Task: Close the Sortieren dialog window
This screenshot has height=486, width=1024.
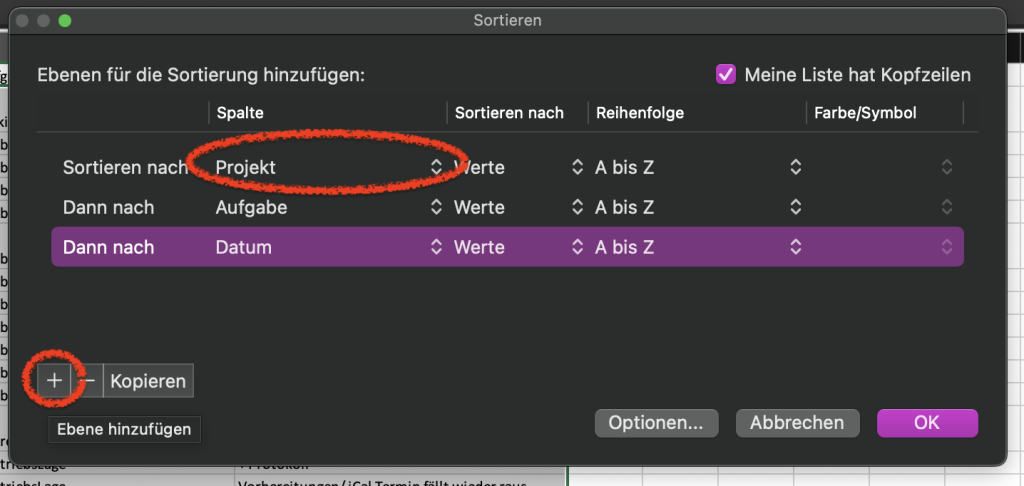Action: [x=20, y=20]
